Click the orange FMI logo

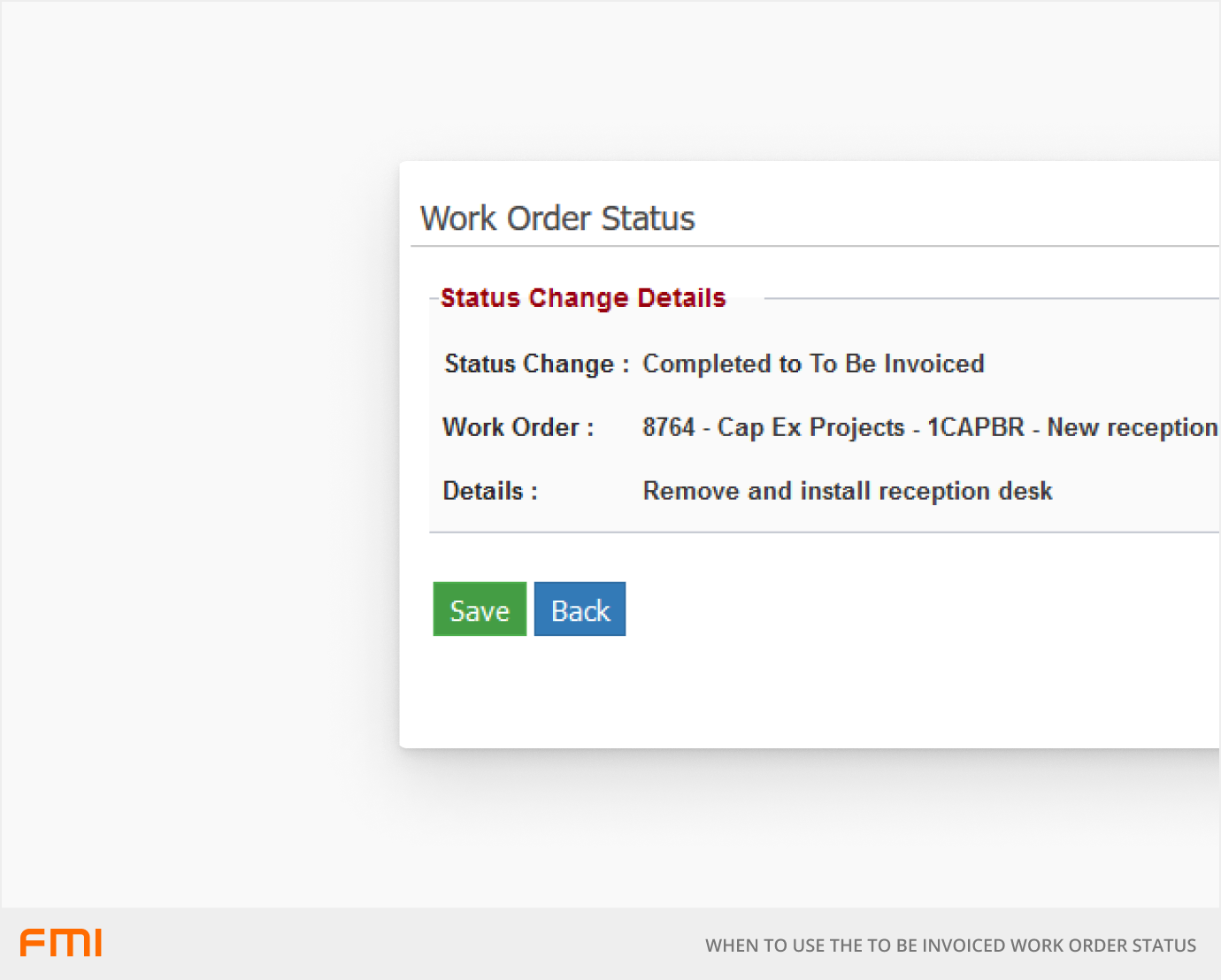pos(61,943)
